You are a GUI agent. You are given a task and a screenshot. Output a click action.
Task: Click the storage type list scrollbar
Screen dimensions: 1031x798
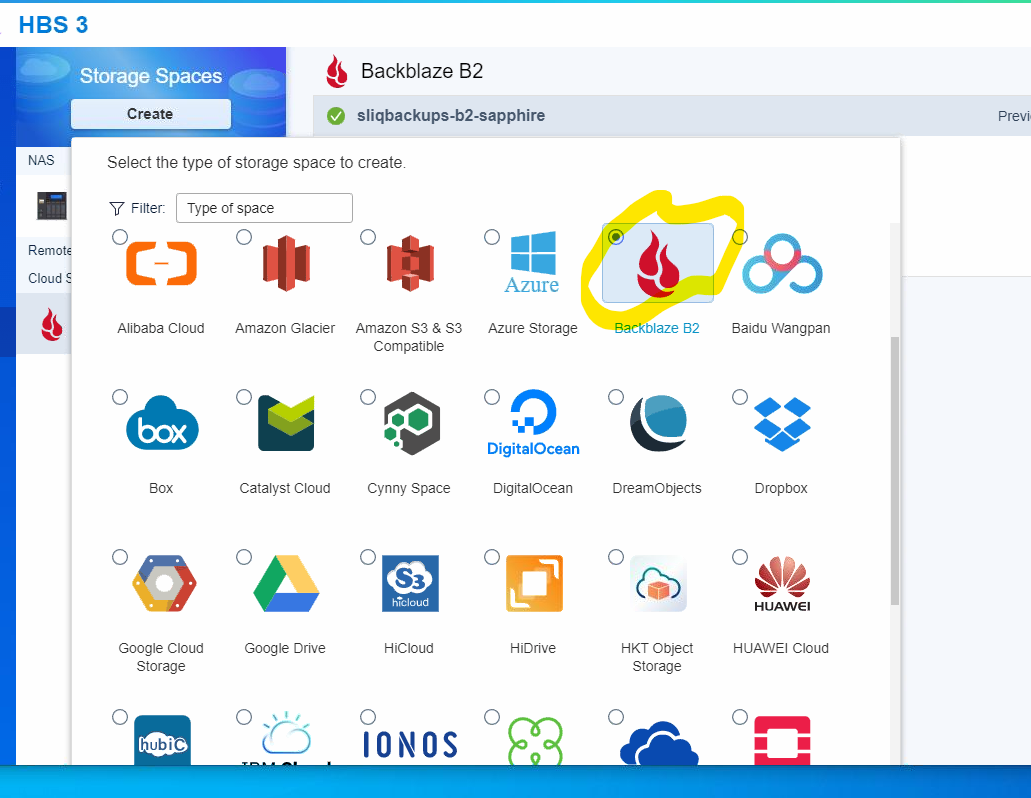894,471
